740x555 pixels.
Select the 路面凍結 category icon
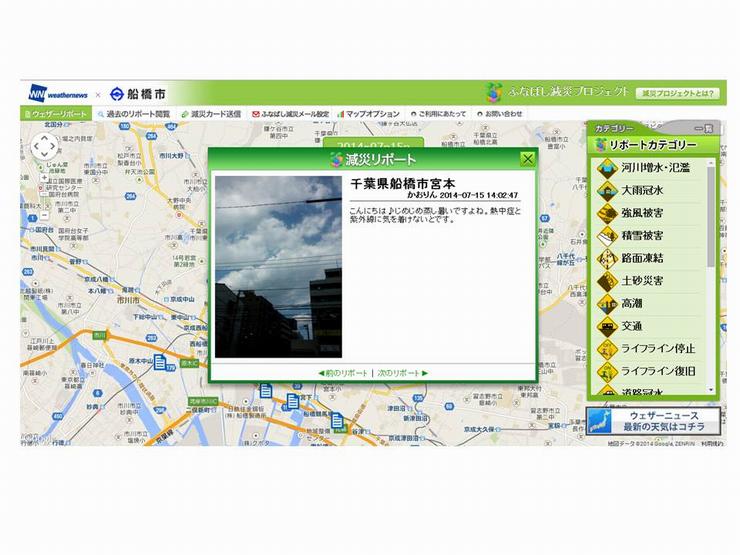point(607,259)
